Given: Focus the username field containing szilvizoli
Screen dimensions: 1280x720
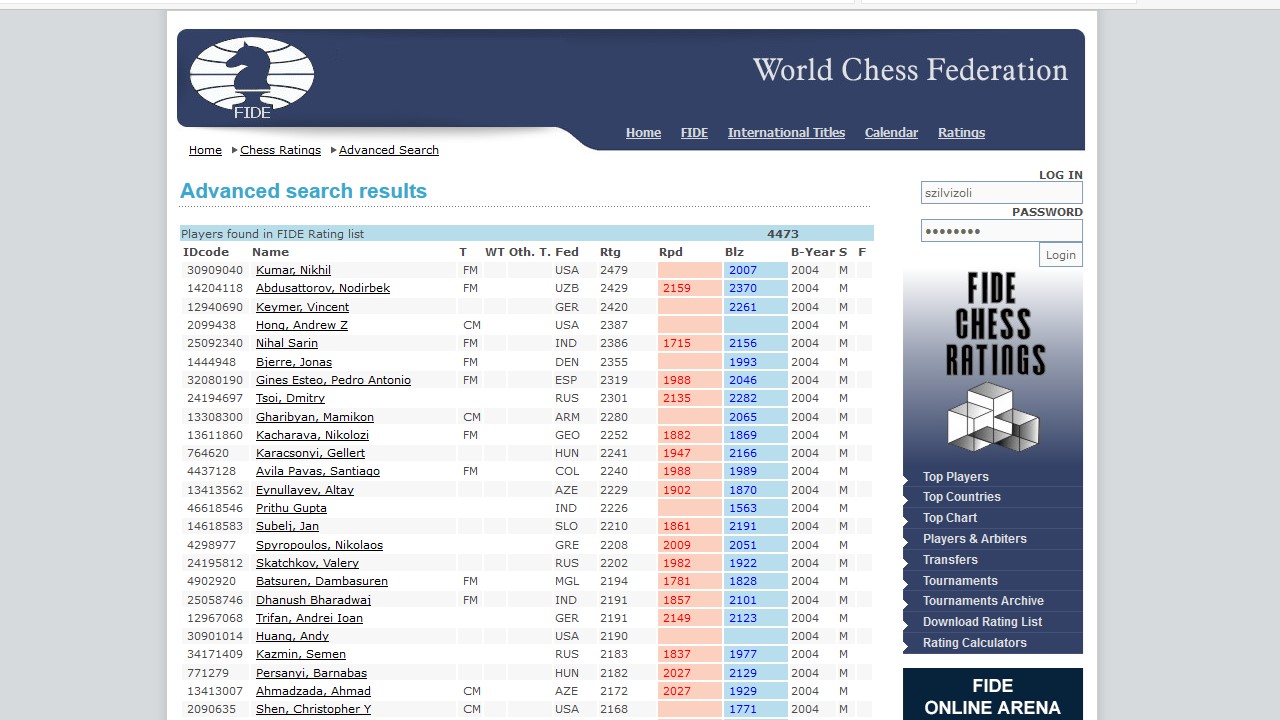Looking at the screenshot, I should pyautogui.click(x=1001, y=193).
